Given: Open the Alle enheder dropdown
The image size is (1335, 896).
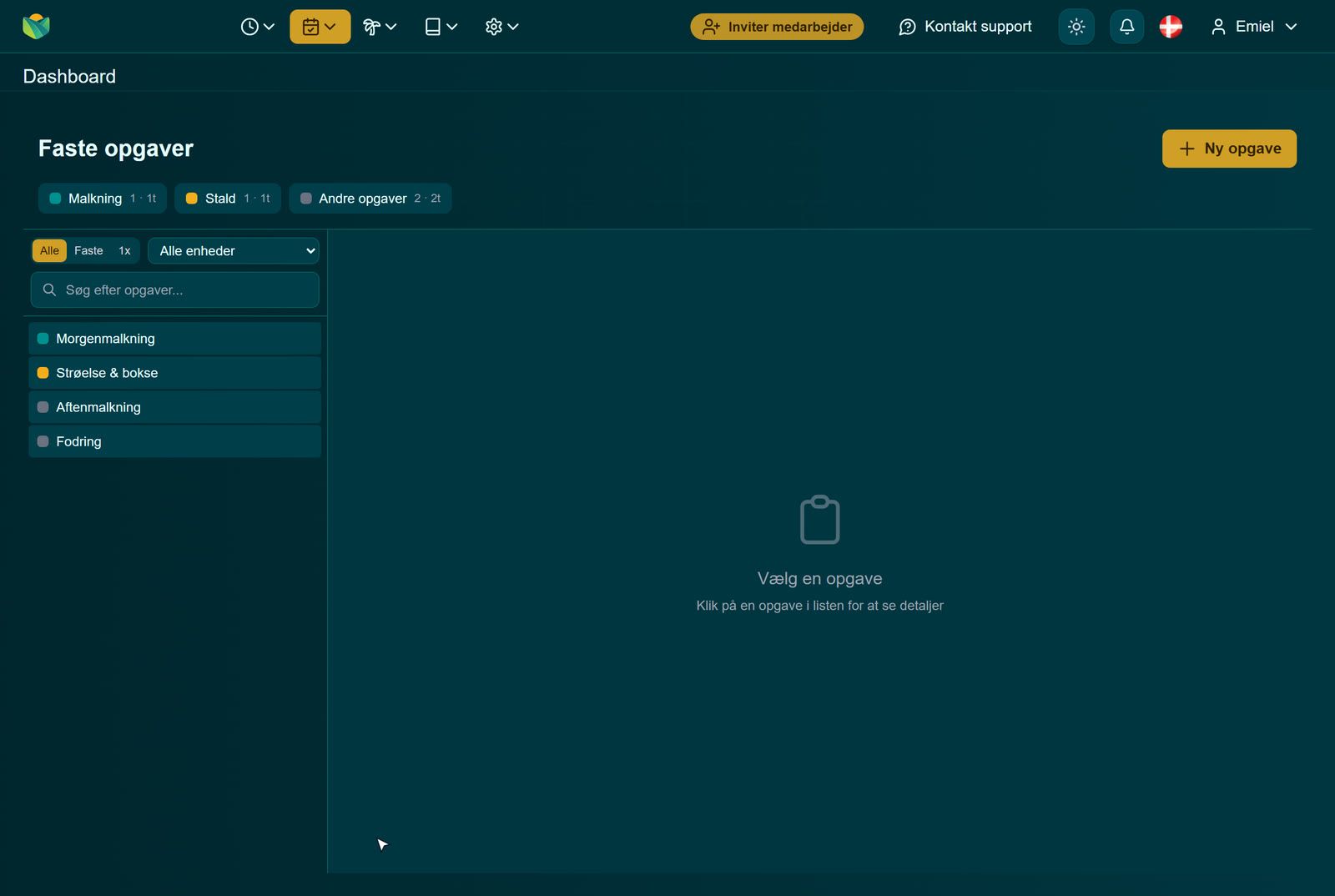Looking at the screenshot, I should 234,251.
